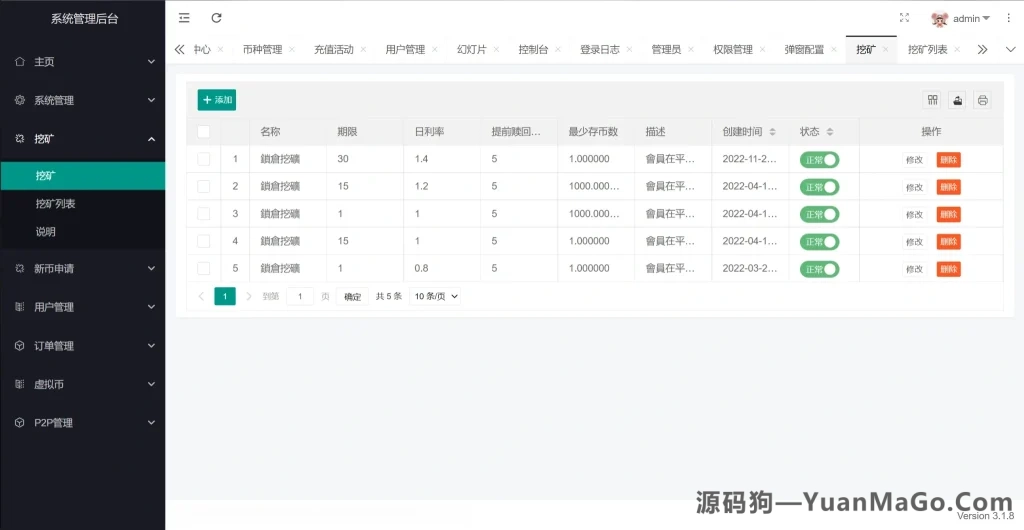1024x530 pixels.
Task: Click the export table icon
Action: 957,100
